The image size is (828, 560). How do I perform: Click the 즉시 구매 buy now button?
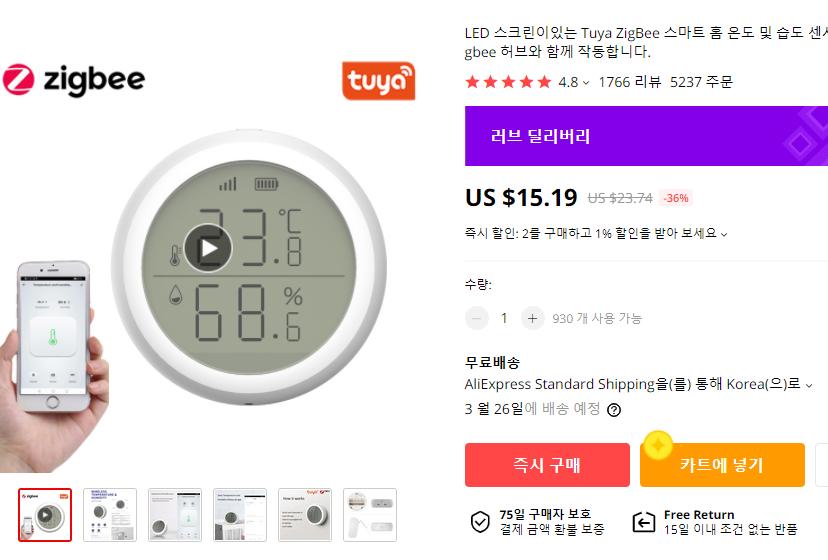(547, 465)
